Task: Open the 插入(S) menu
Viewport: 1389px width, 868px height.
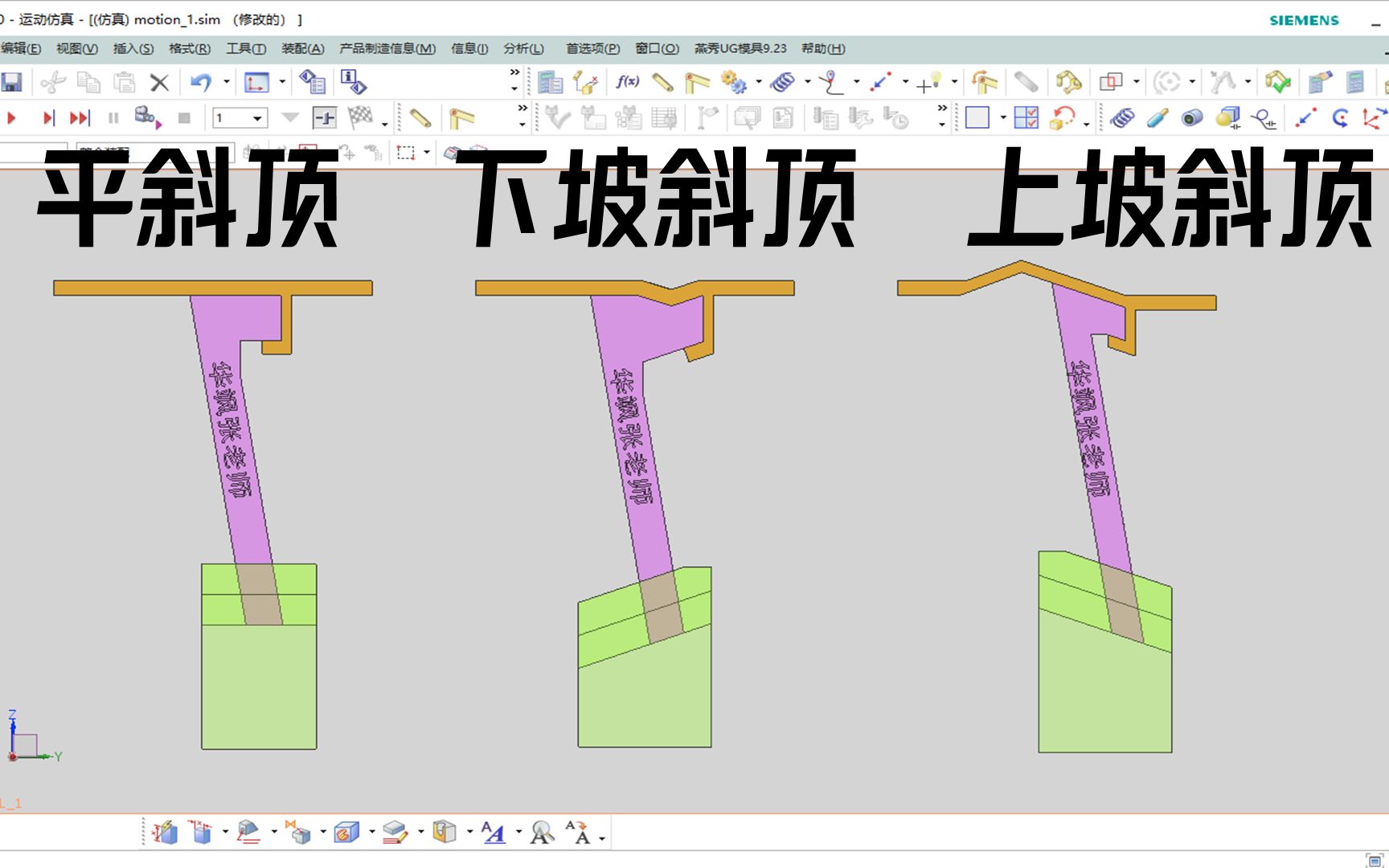Action: click(133, 48)
